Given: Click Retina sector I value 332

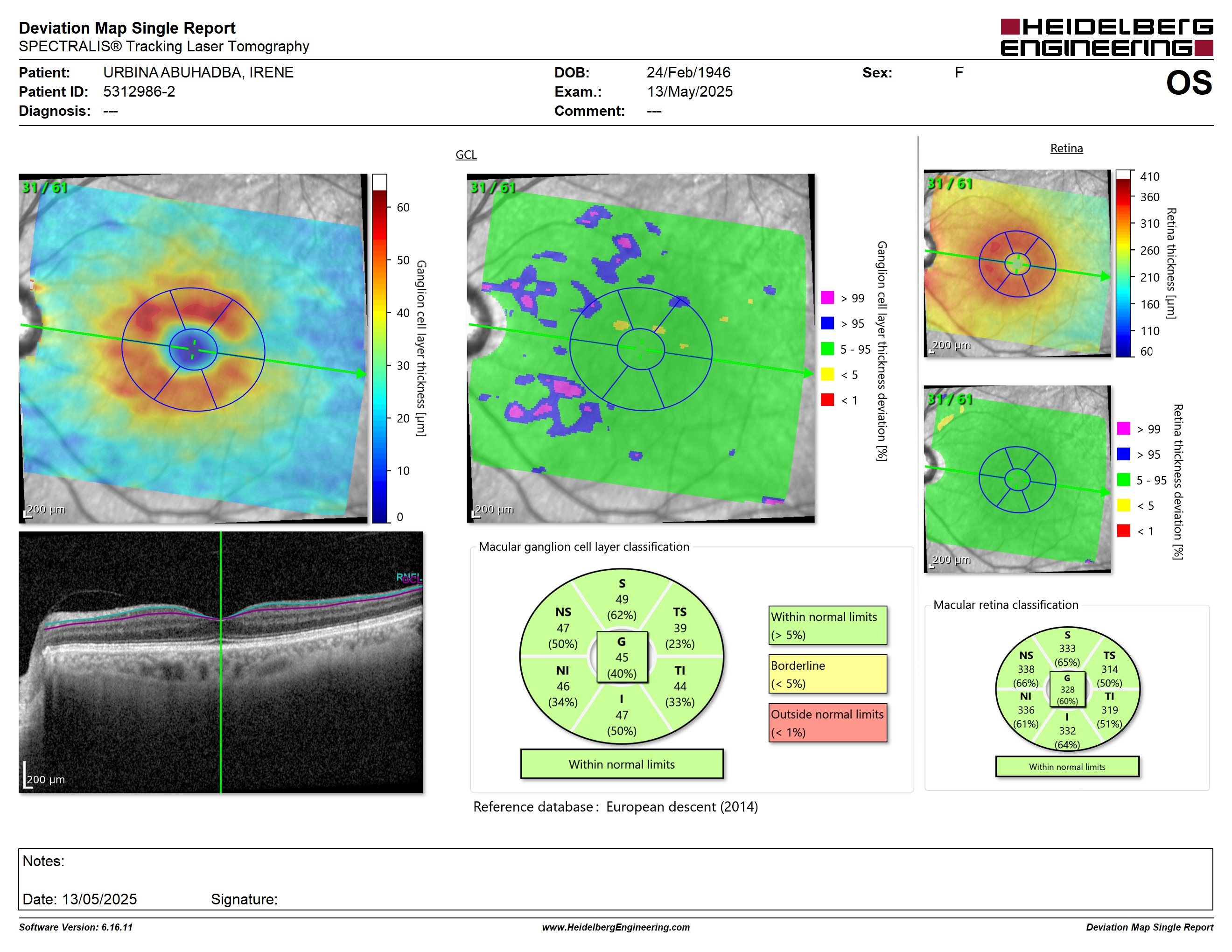Looking at the screenshot, I should (1067, 730).
